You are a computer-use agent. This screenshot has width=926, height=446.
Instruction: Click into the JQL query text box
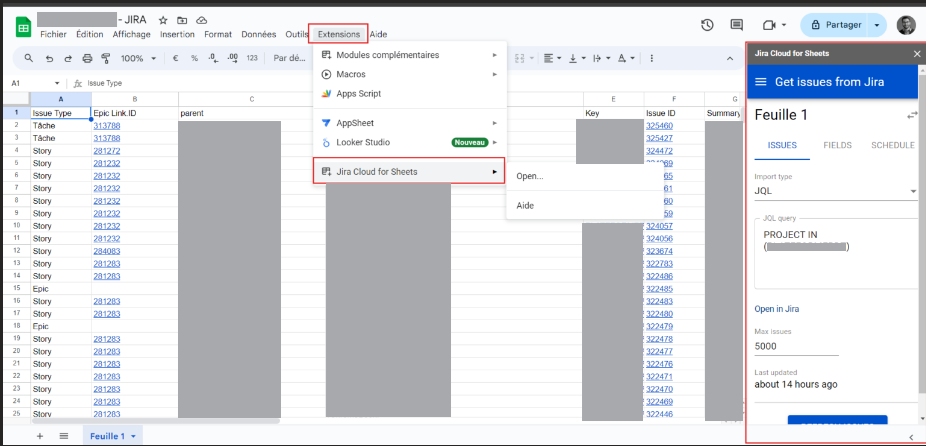[x=836, y=253]
